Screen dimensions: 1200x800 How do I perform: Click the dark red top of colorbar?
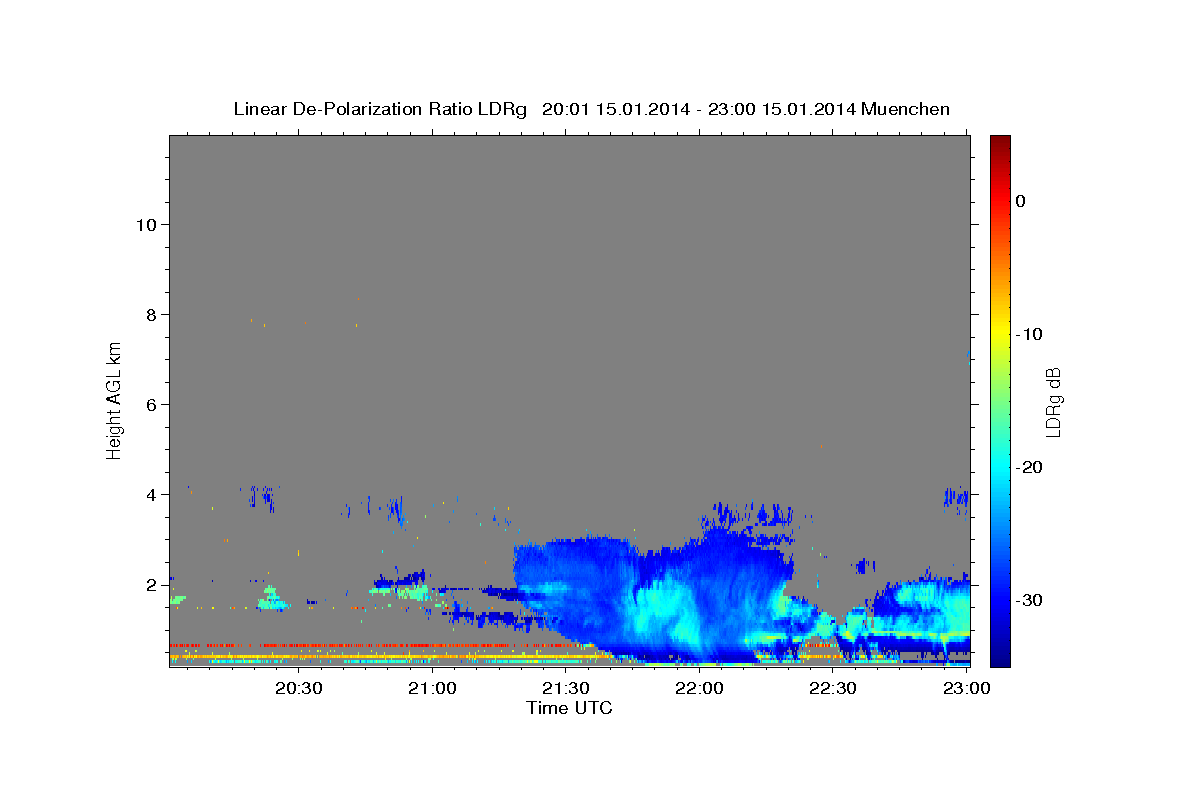click(1000, 142)
